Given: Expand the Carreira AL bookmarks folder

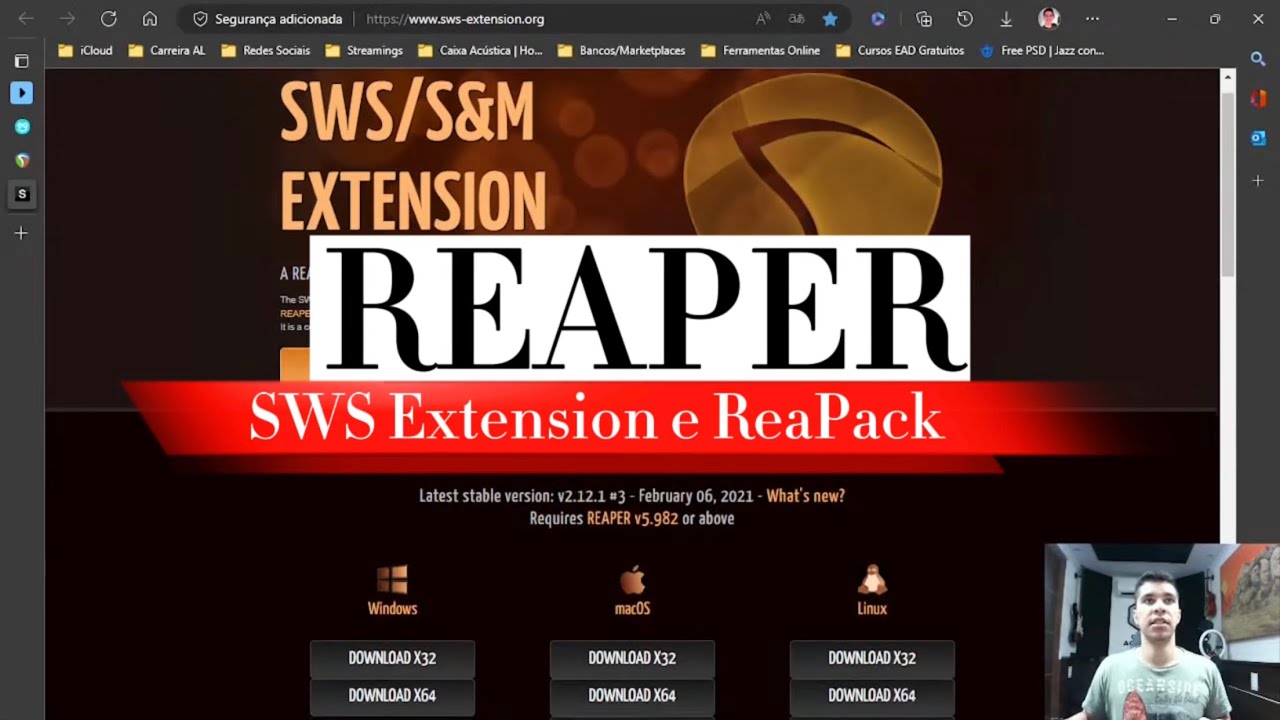Looking at the screenshot, I should (x=167, y=50).
